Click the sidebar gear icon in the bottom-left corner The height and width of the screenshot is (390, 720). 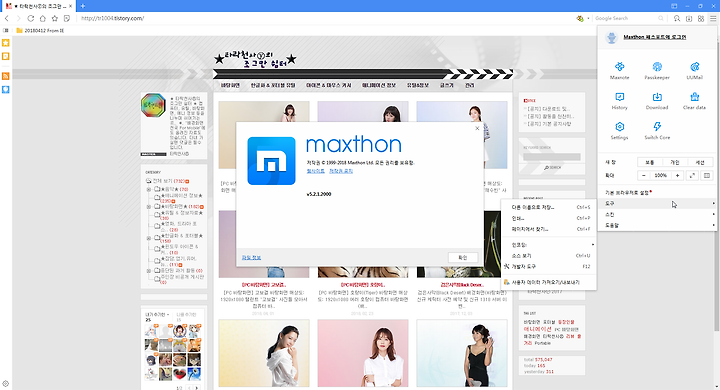pos(6,384)
